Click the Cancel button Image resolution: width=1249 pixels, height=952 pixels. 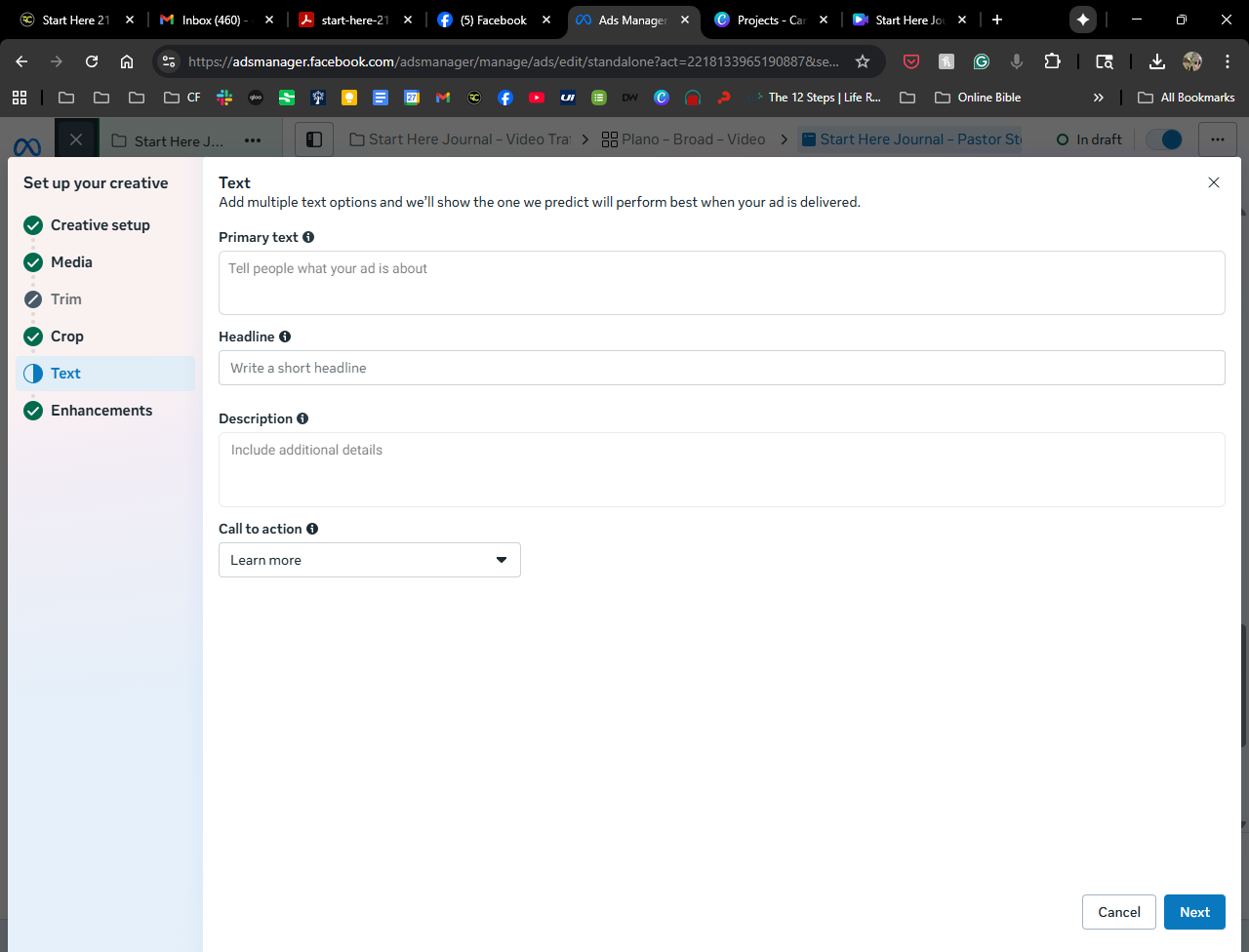click(1118, 912)
